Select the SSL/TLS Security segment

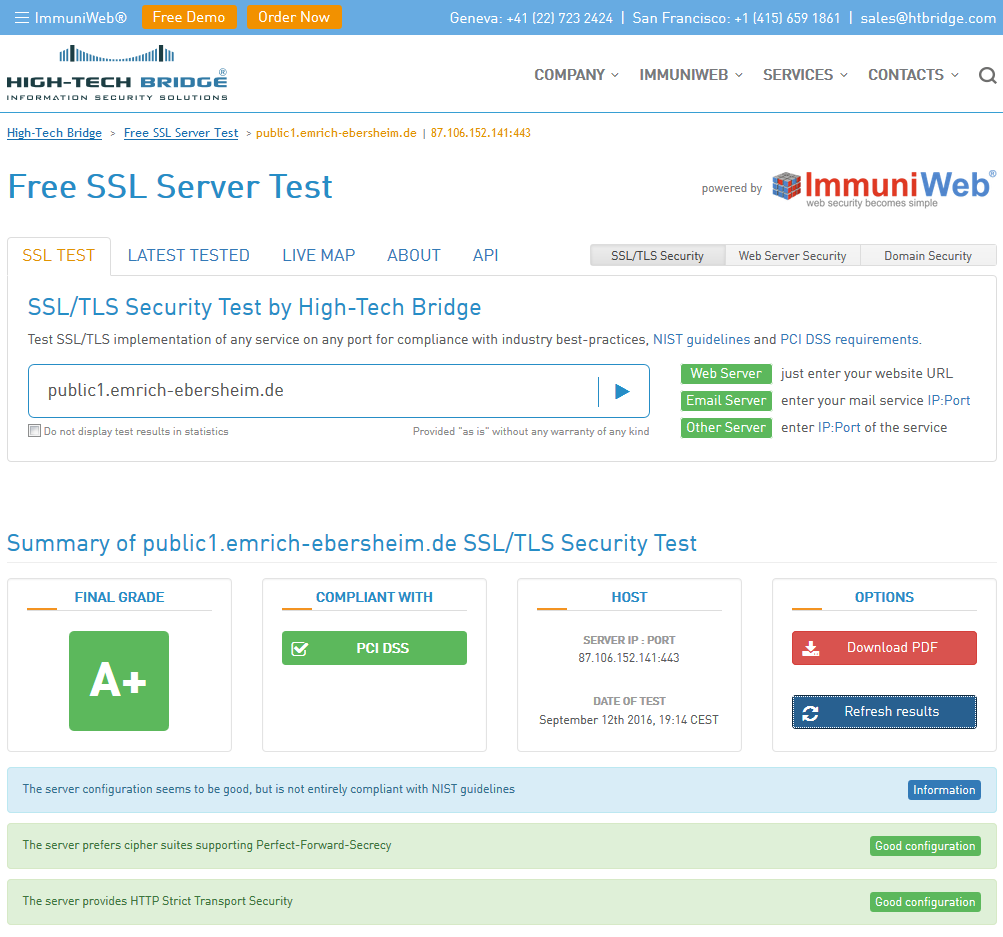(x=658, y=256)
